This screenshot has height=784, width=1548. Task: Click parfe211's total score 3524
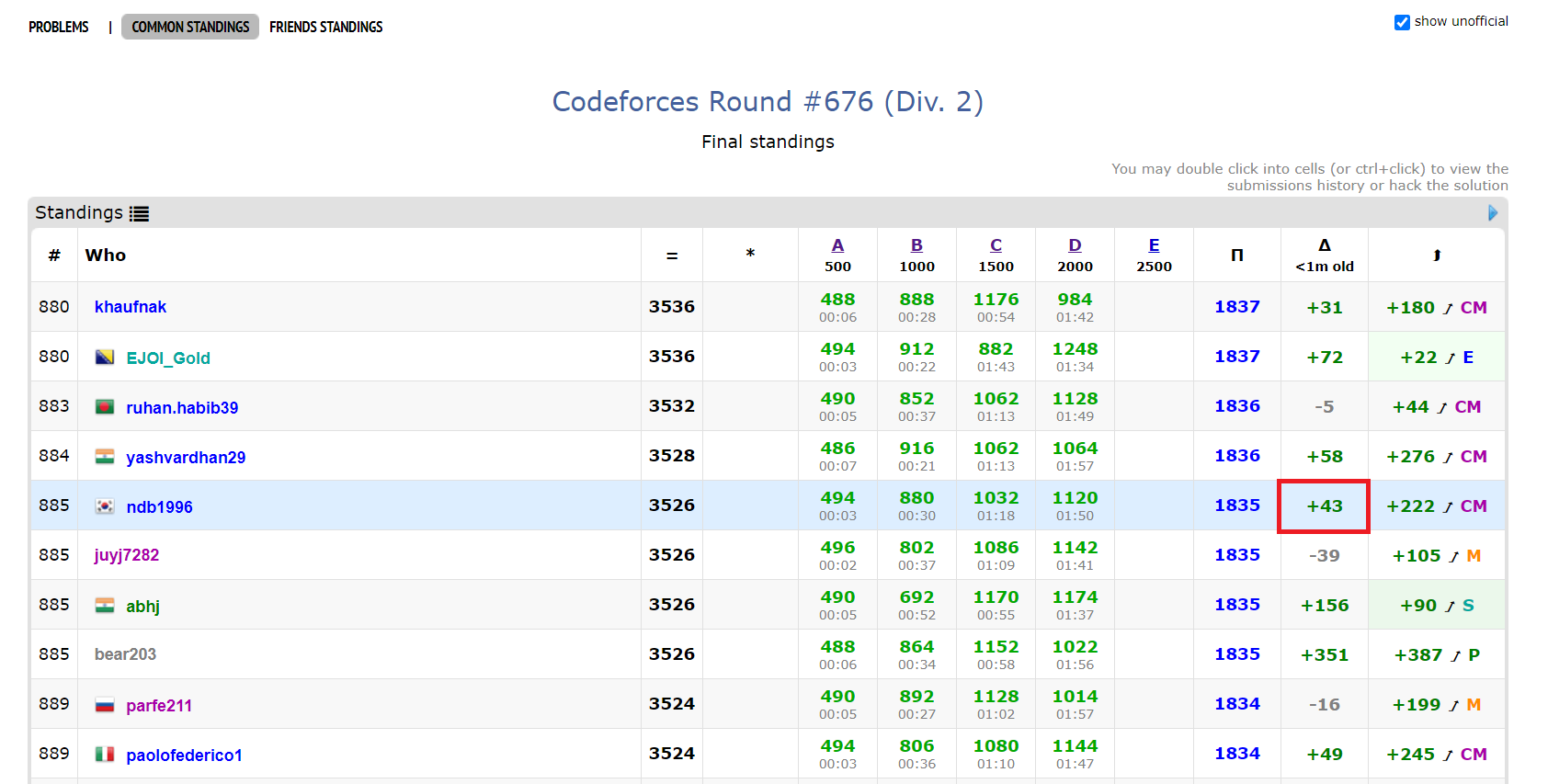(x=672, y=704)
